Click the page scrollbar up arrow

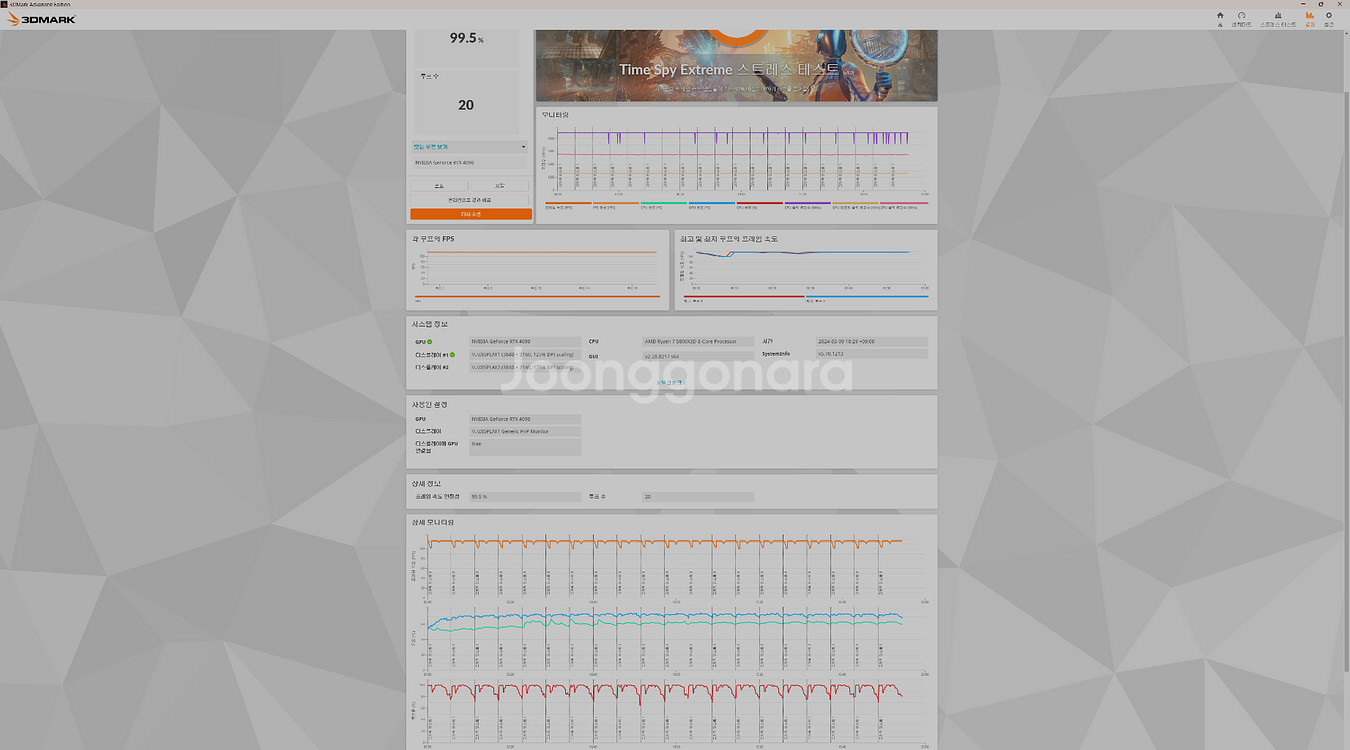point(1345,34)
